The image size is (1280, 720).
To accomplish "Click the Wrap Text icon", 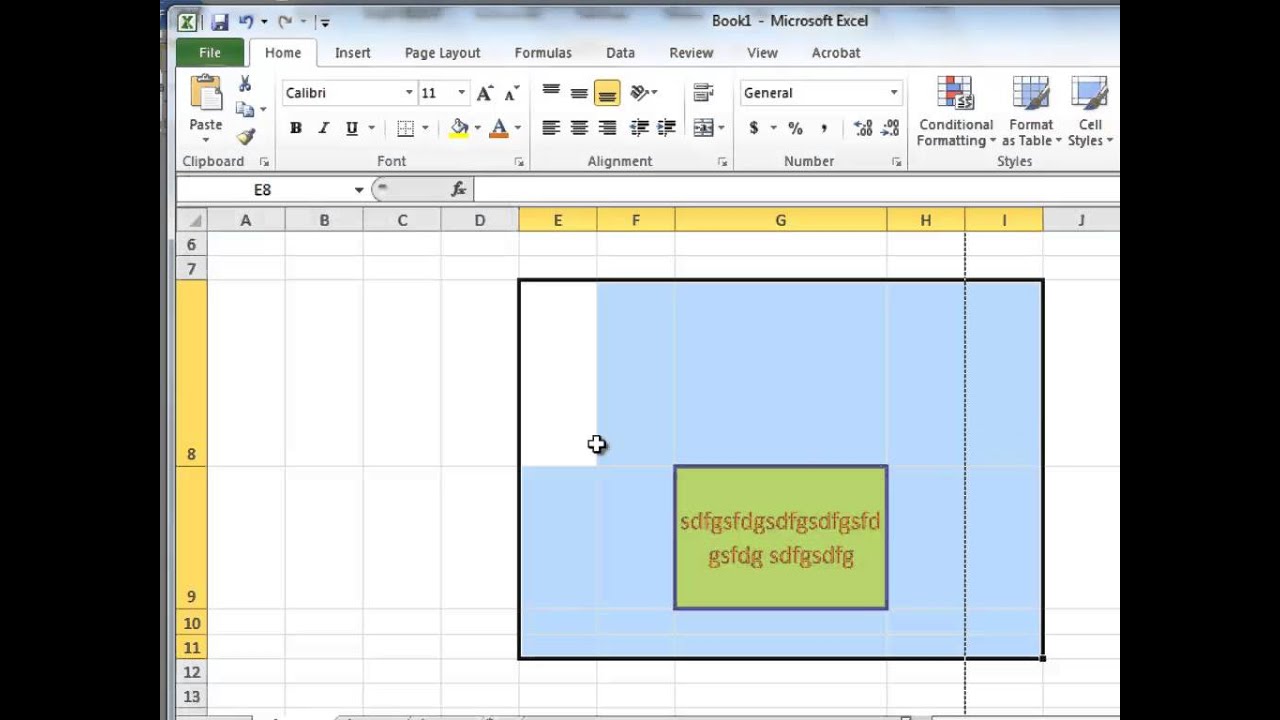I will coord(703,93).
